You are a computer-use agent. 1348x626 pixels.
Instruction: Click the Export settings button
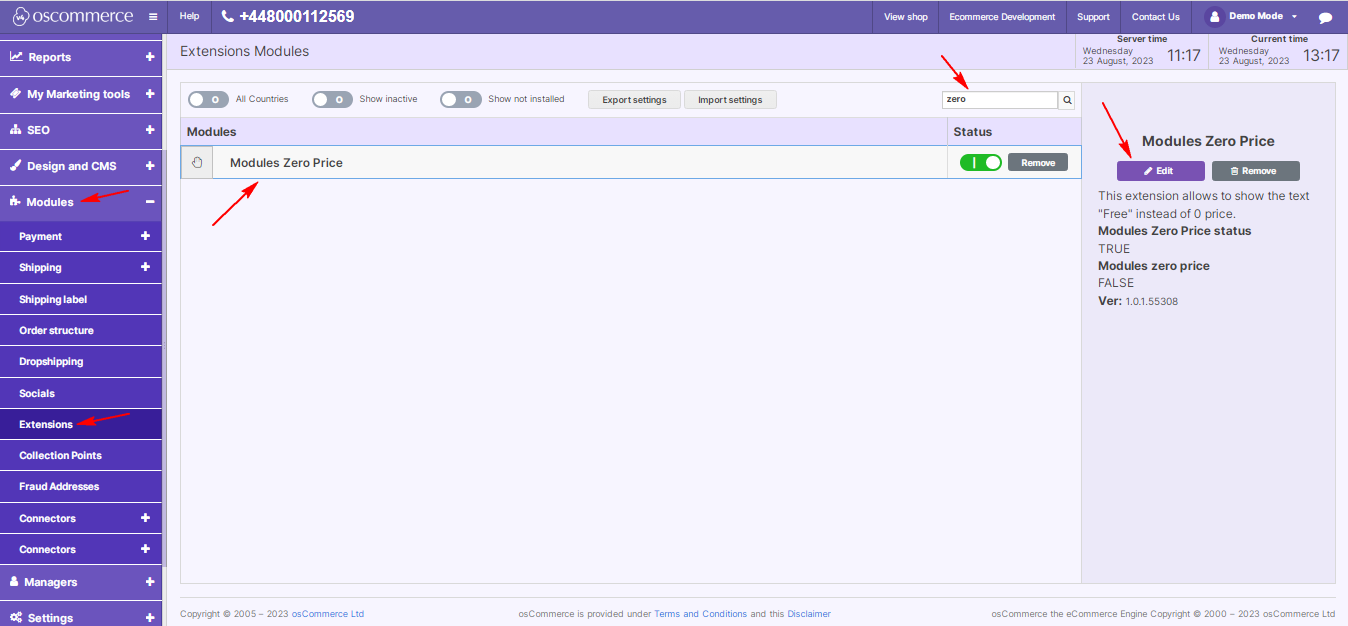[634, 100]
